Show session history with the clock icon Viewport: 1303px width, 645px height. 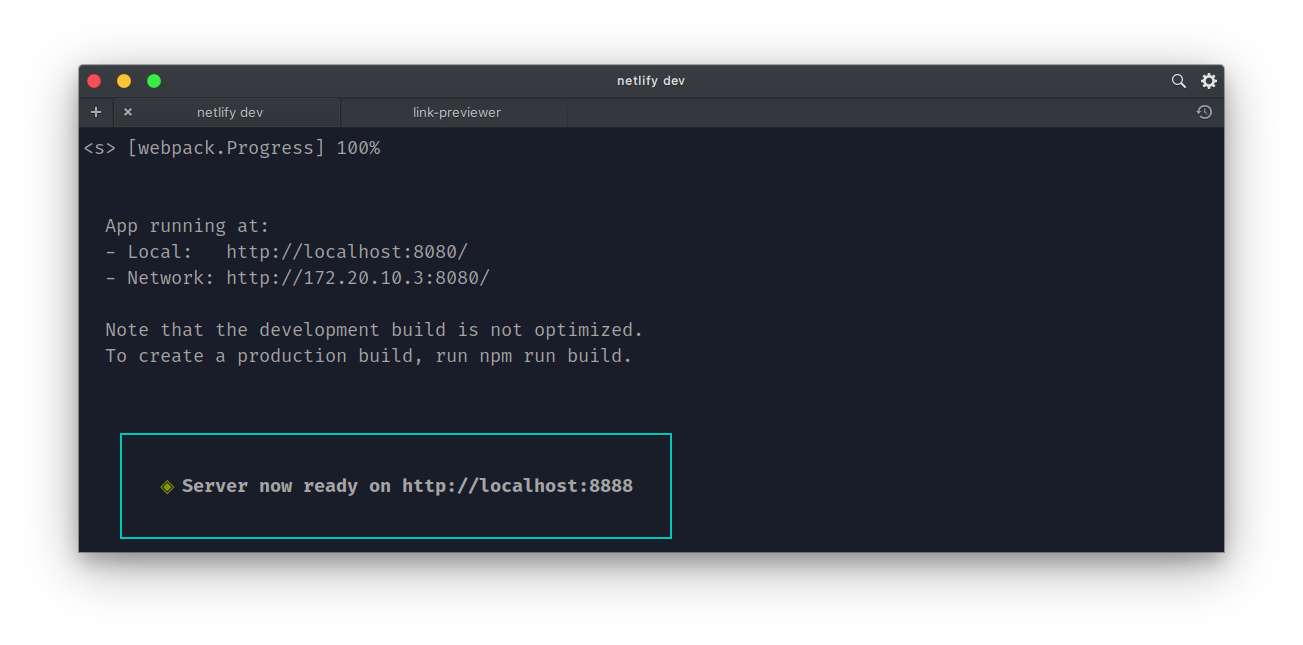pyautogui.click(x=1204, y=112)
